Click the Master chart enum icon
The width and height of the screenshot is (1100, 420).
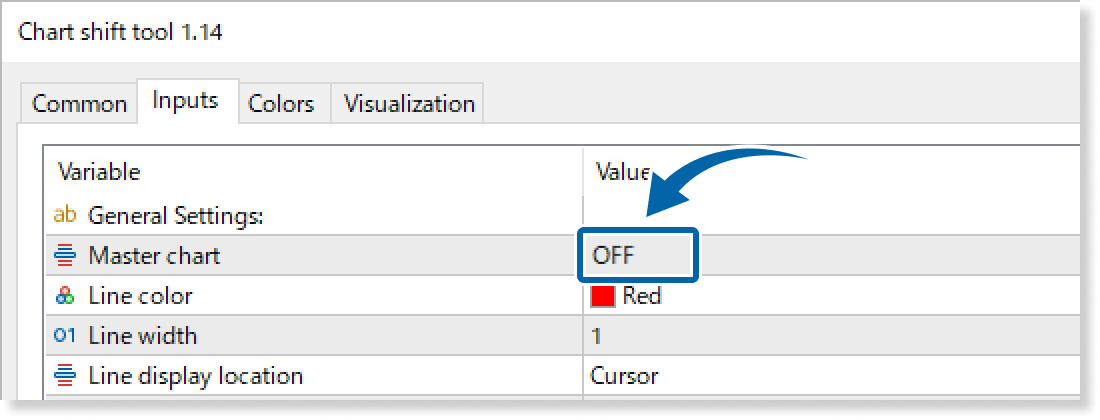[65, 256]
